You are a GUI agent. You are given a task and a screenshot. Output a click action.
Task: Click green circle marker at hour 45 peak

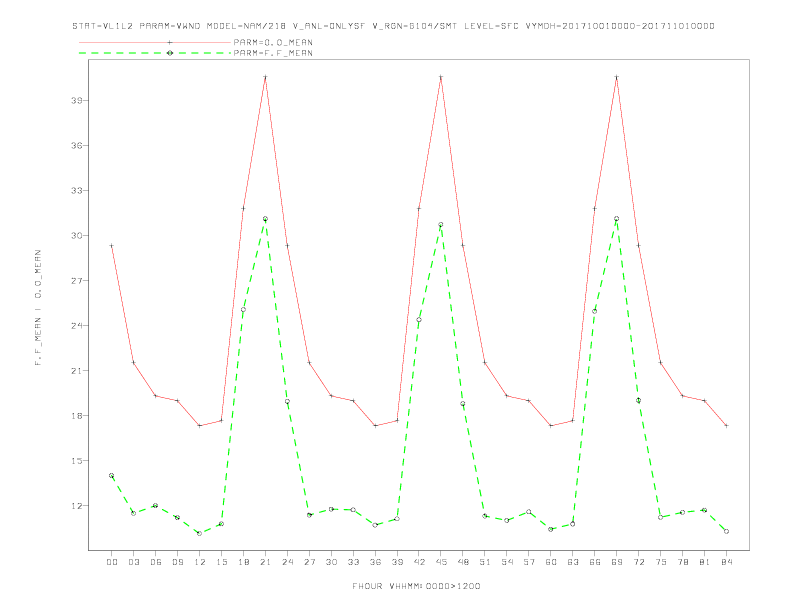coord(441,225)
